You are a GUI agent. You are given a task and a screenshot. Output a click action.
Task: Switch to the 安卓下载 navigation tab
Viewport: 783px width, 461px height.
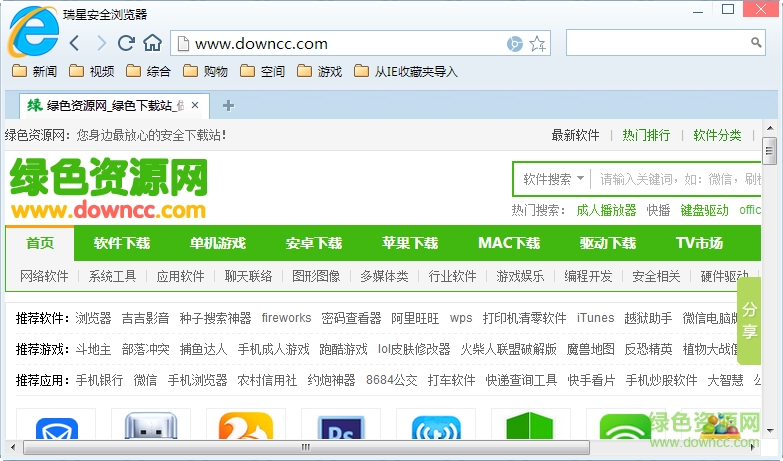pos(314,243)
